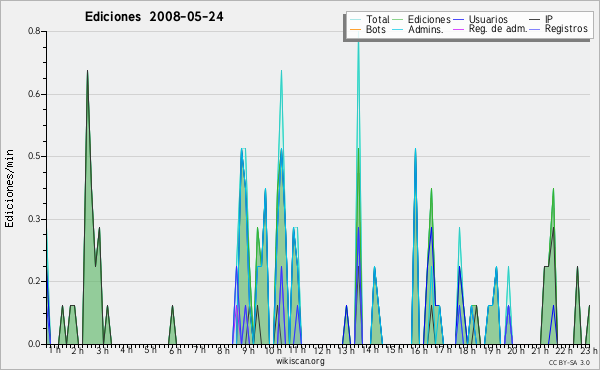Click the 'Reg. de adm.' legend entry

[490, 29]
